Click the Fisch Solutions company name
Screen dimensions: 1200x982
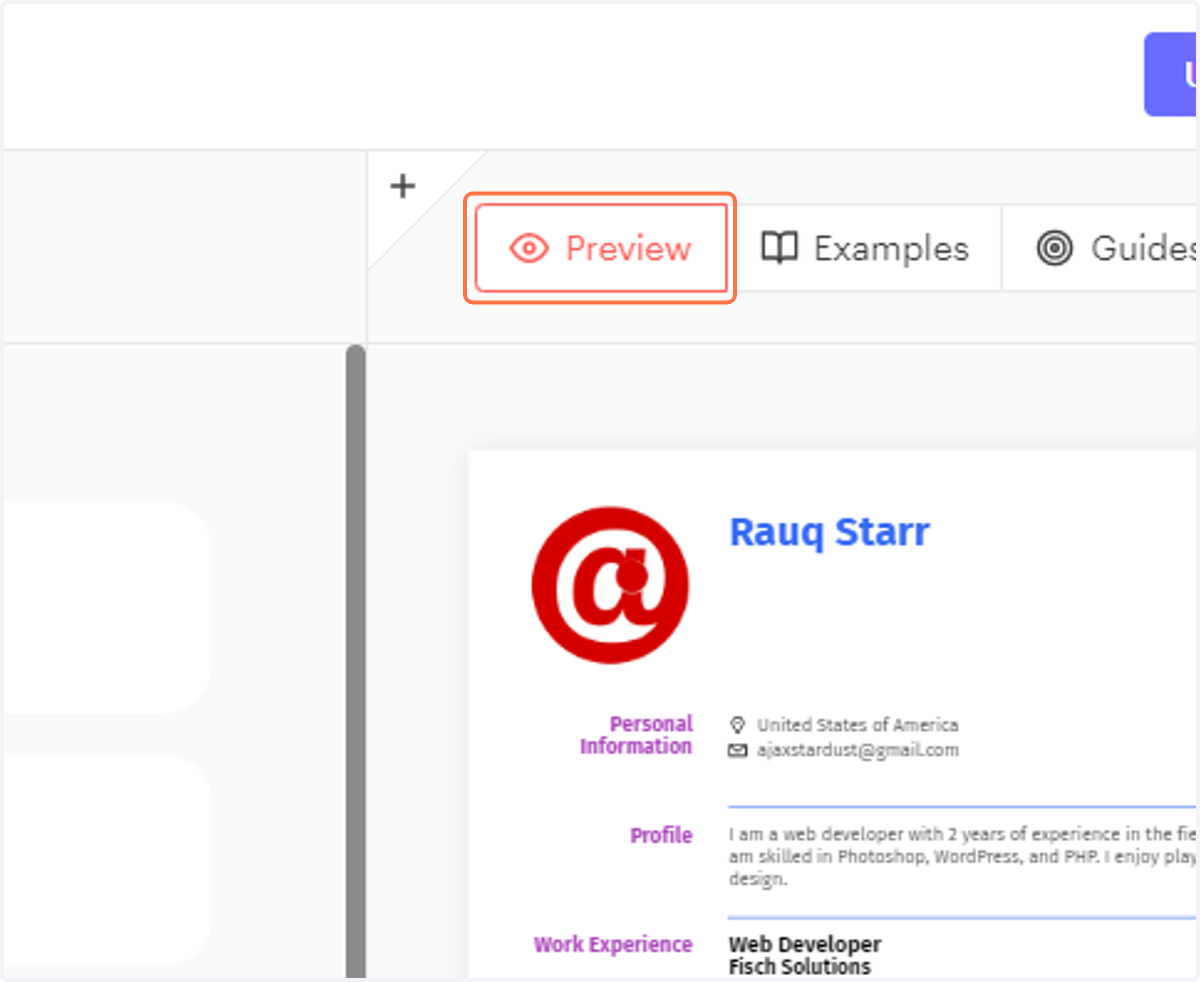800,967
